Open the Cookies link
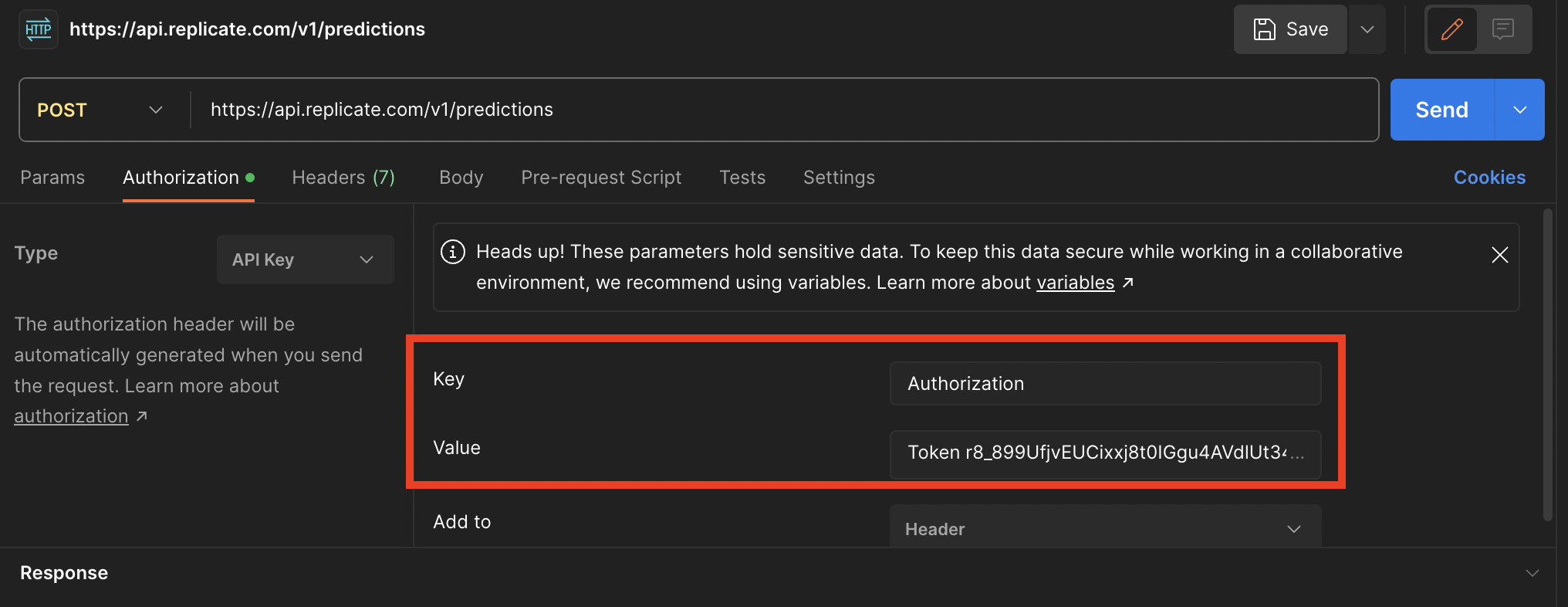This screenshot has height=607, width=1568. click(1489, 178)
